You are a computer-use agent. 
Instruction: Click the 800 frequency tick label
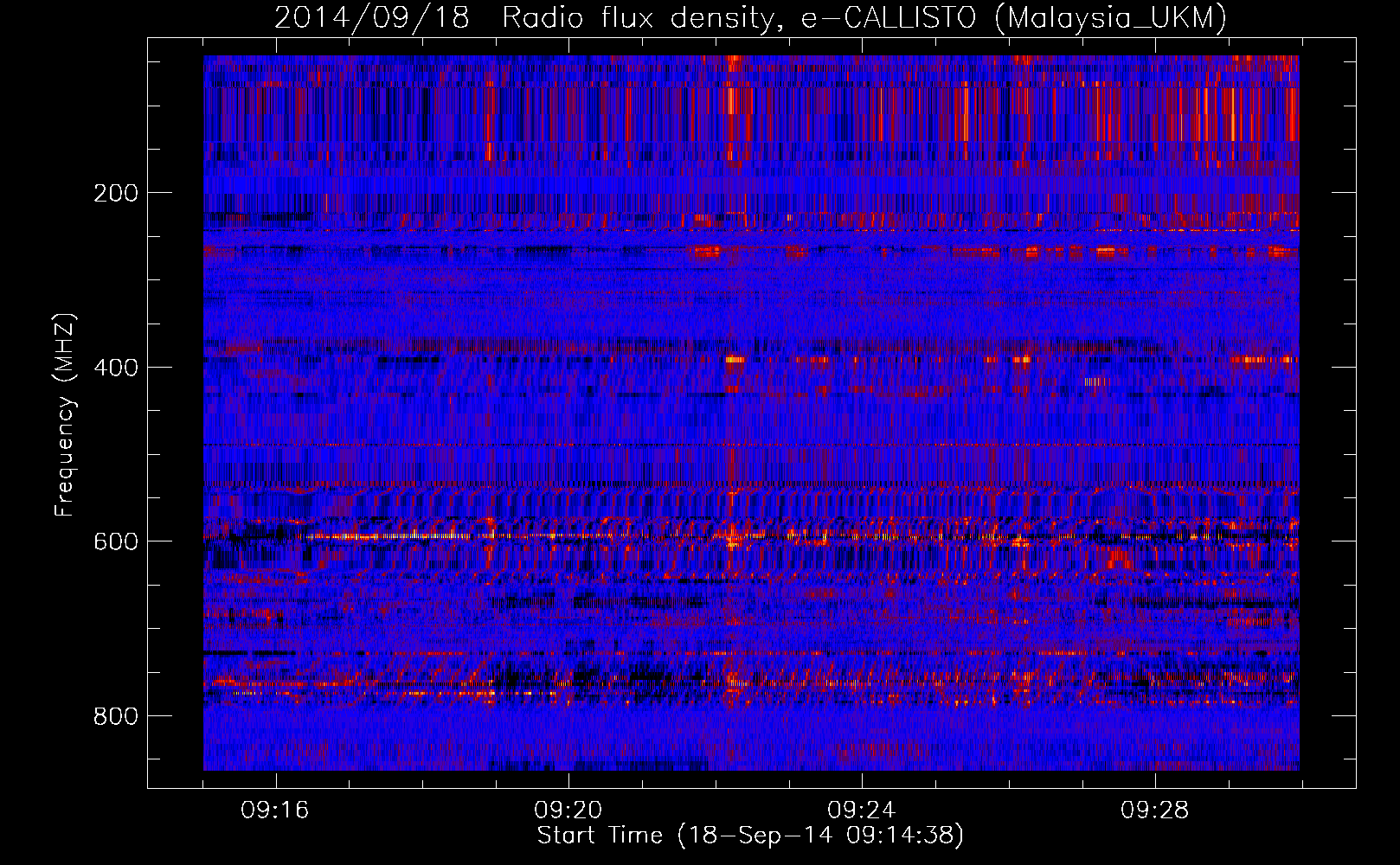pyautogui.click(x=115, y=716)
